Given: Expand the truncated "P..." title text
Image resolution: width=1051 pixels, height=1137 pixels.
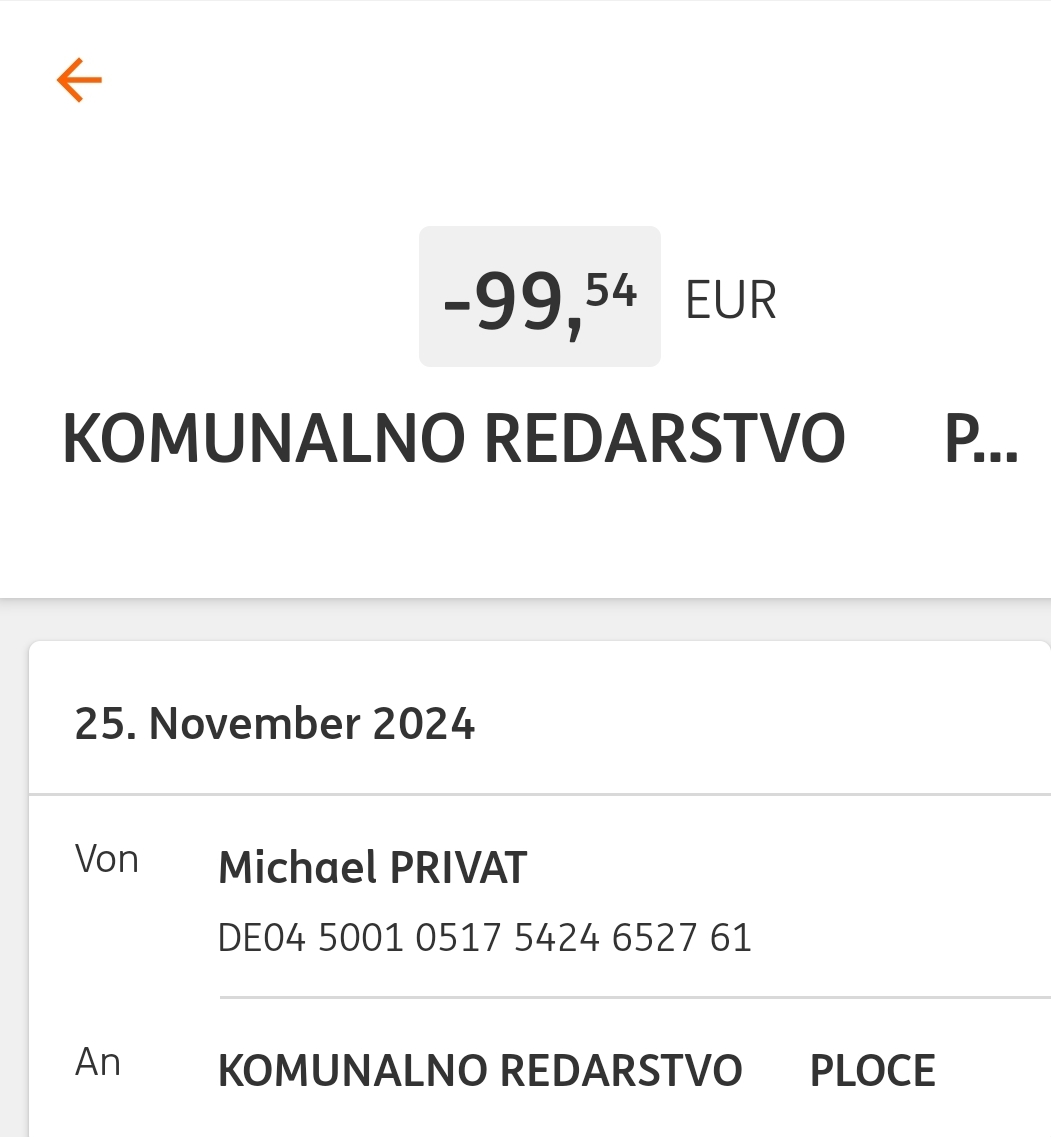Looking at the screenshot, I should (981, 440).
